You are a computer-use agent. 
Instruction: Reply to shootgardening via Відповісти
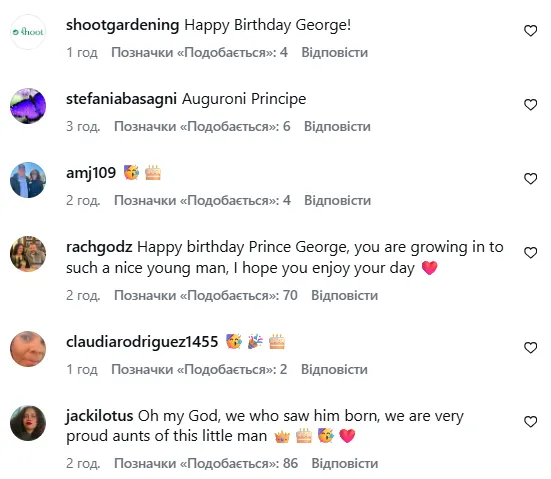coord(335,53)
